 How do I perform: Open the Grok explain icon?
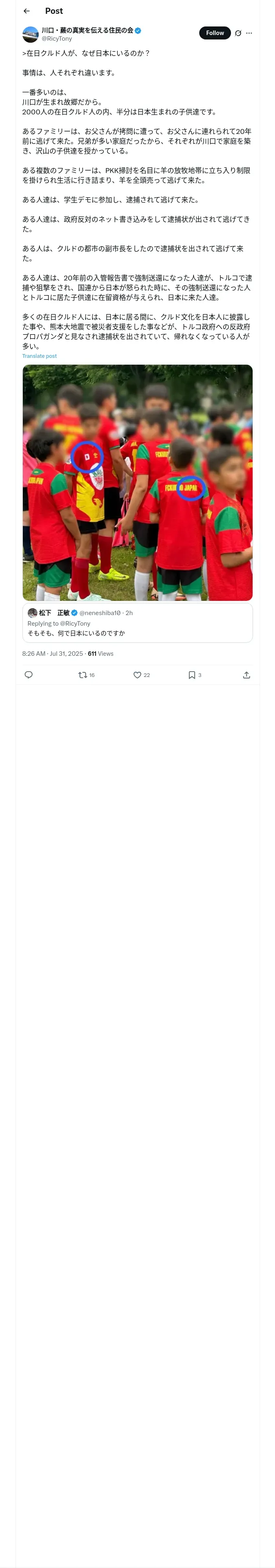click(x=238, y=33)
